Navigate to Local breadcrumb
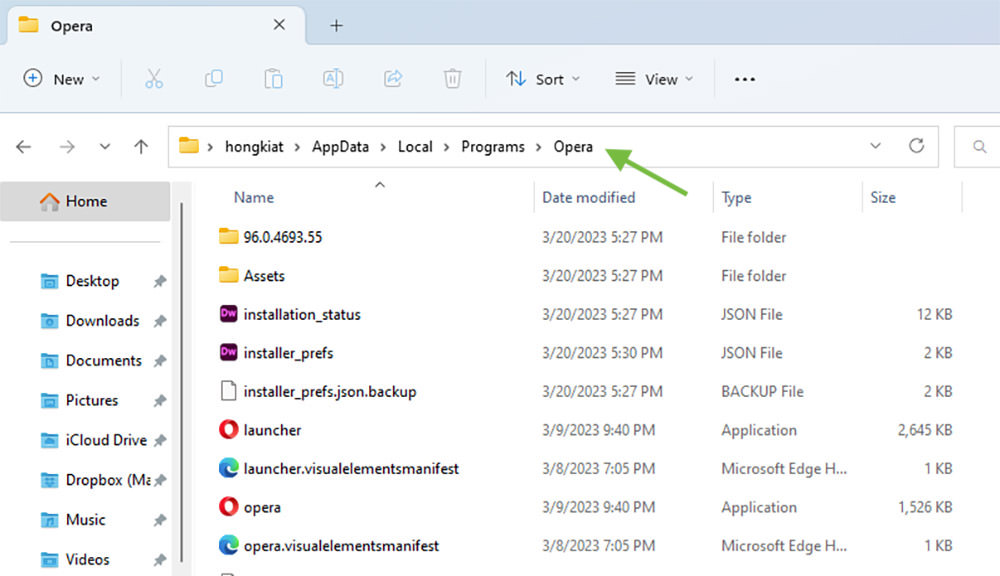 [x=415, y=147]
